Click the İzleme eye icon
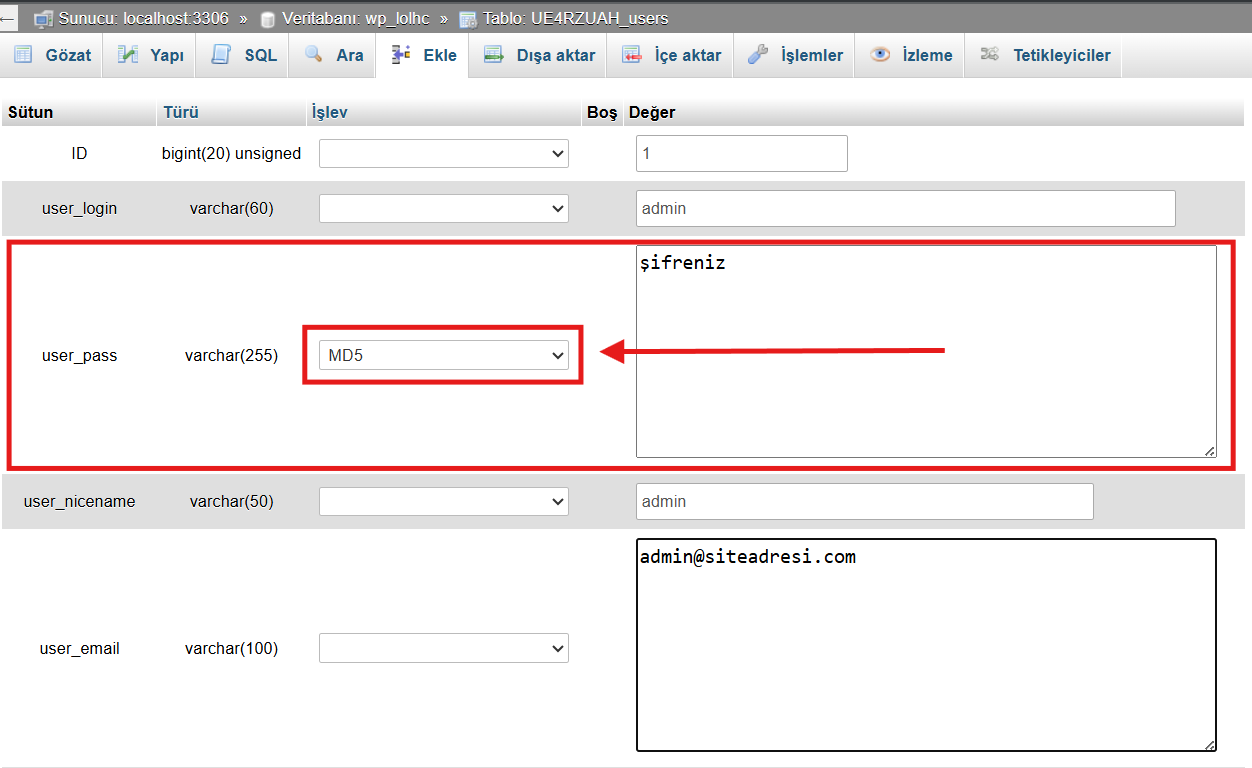Viewport: 1252px width, 768px height. 880,55
